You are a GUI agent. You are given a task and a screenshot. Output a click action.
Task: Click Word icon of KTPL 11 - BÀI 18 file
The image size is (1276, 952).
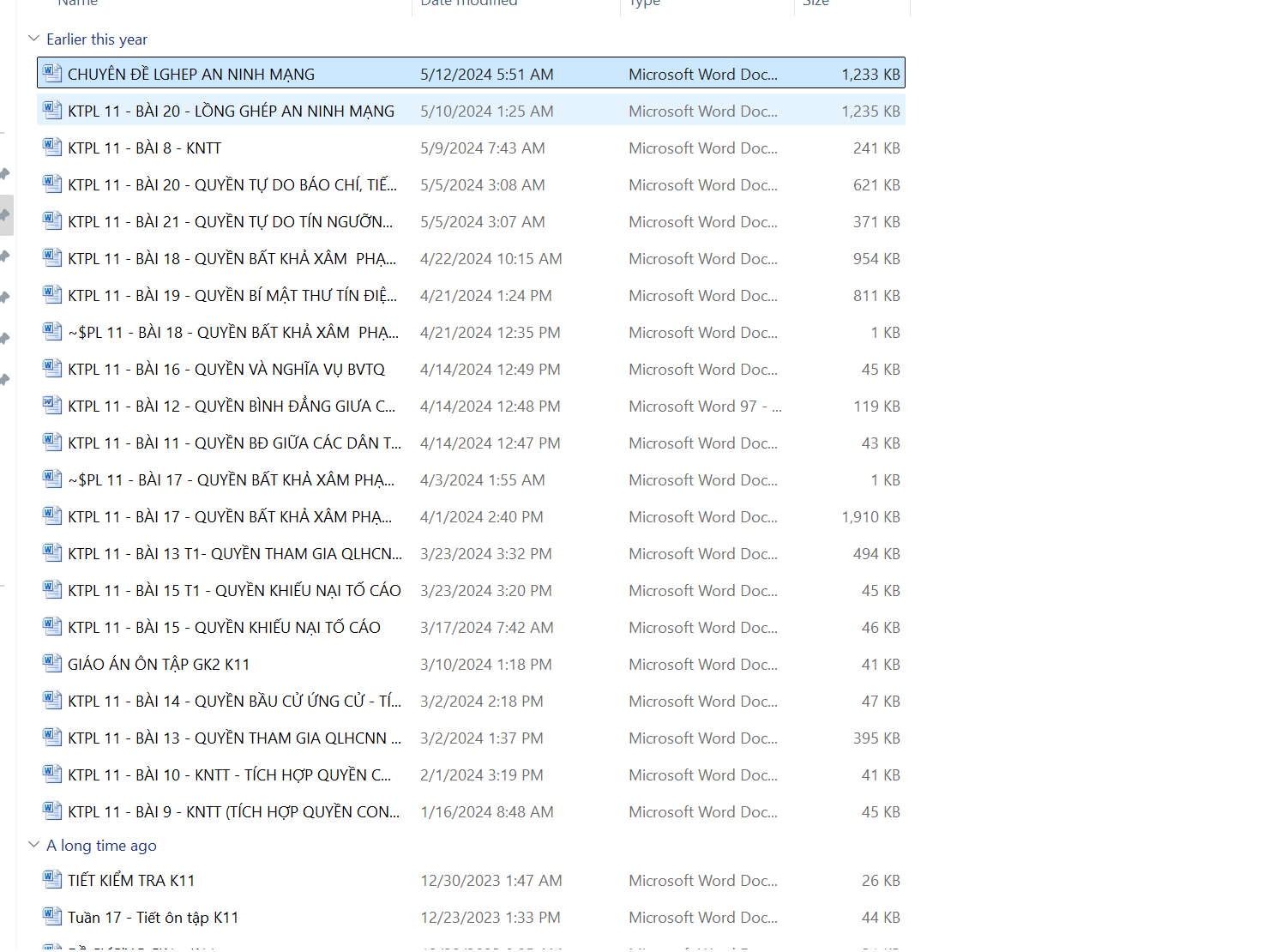pyautogui.click(x=52, y=257)
